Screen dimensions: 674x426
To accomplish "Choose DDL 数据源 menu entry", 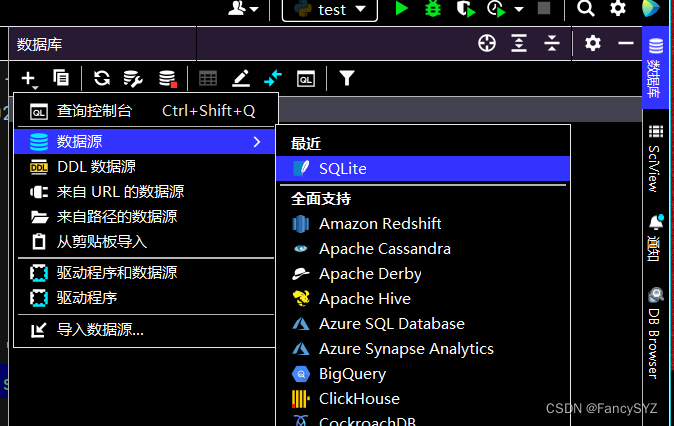I will [x=144, y=167].
